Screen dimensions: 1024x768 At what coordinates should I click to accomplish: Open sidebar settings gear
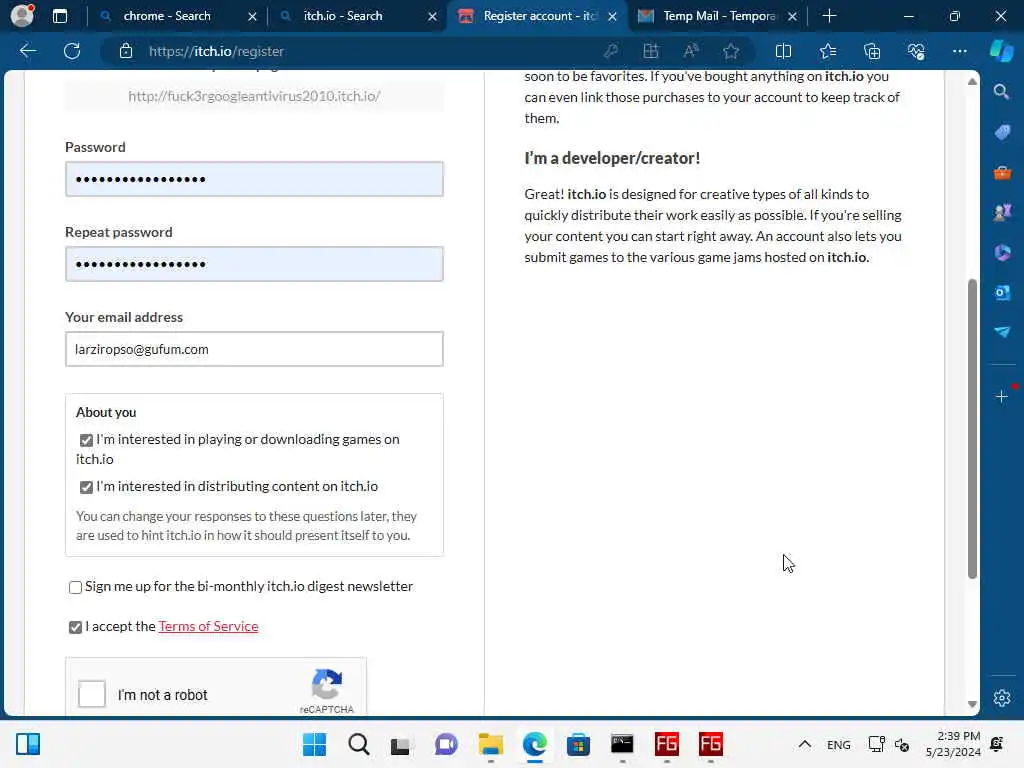tap(1001, 698)
